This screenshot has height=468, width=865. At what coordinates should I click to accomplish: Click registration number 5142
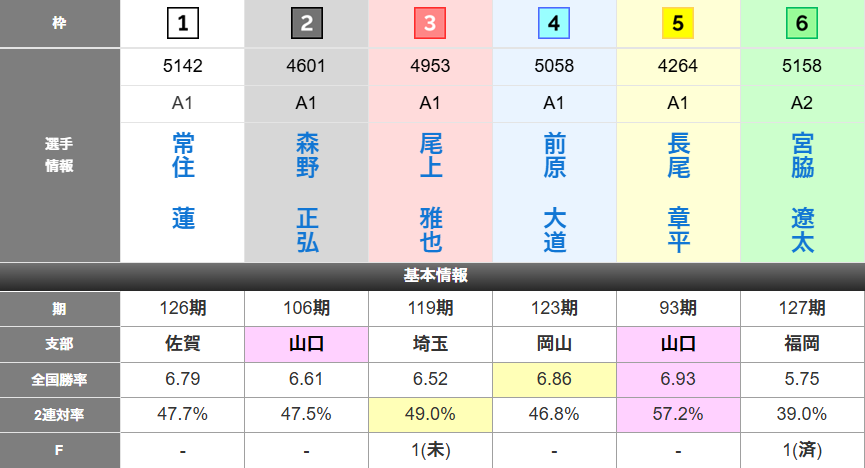pos(183,67)
